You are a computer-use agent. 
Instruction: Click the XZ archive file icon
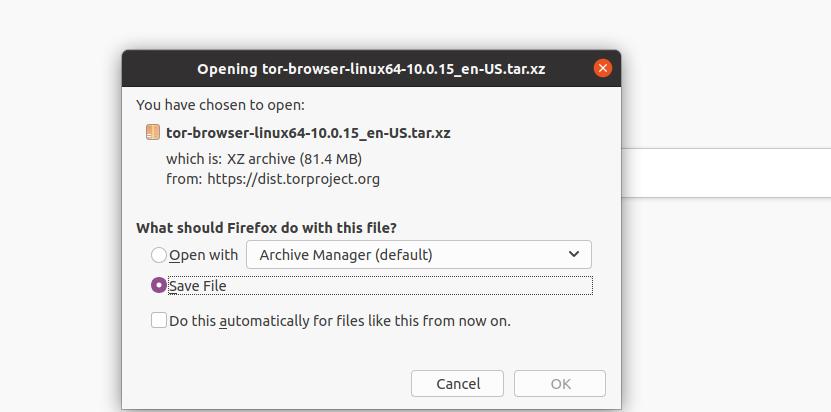152,132
